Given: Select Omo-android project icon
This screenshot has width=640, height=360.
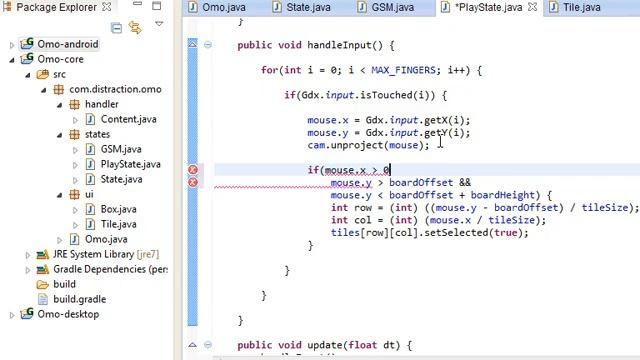Looking at the screenshot, I should pos(27,43).
